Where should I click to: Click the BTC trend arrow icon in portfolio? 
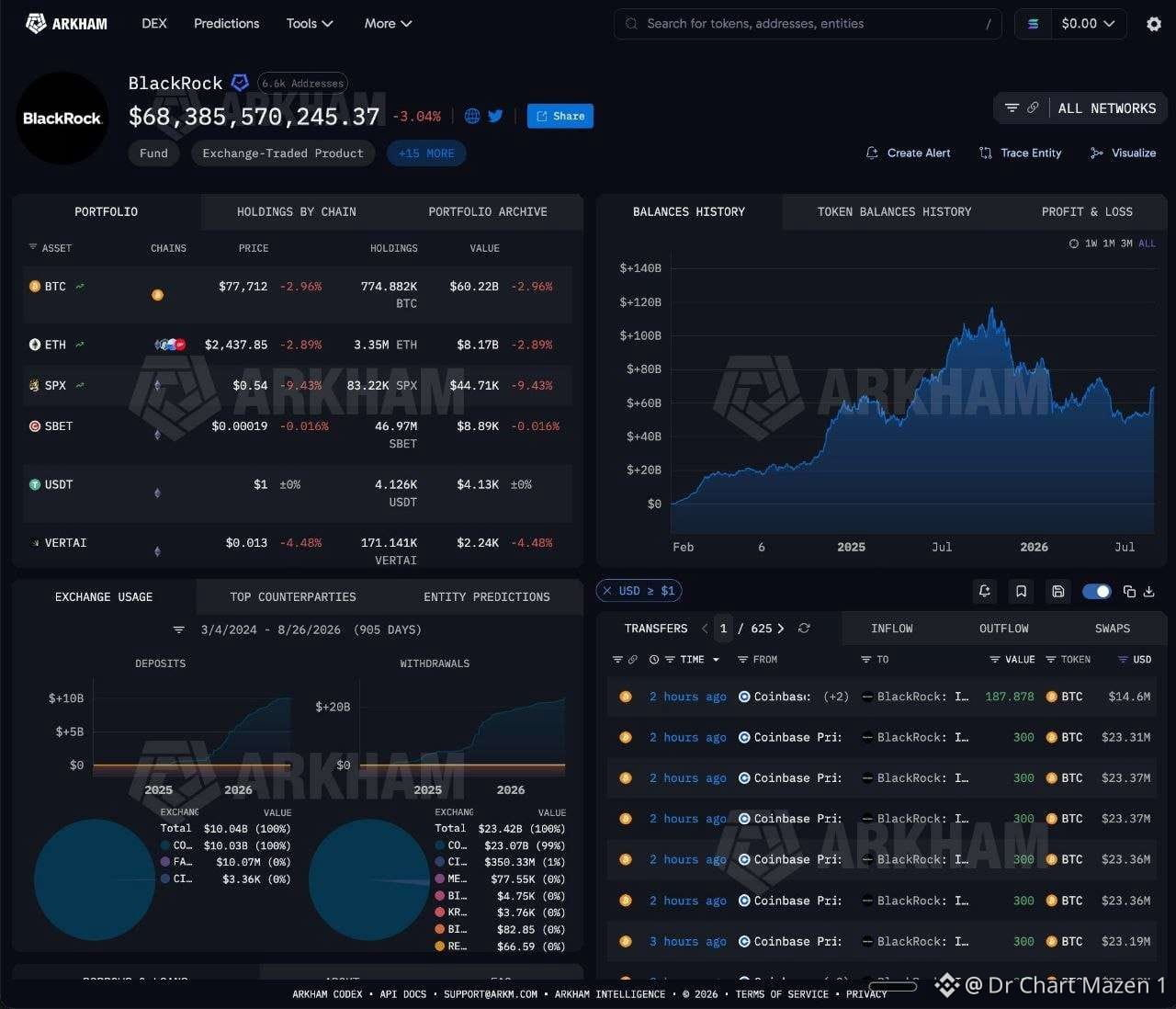(80, 287)
